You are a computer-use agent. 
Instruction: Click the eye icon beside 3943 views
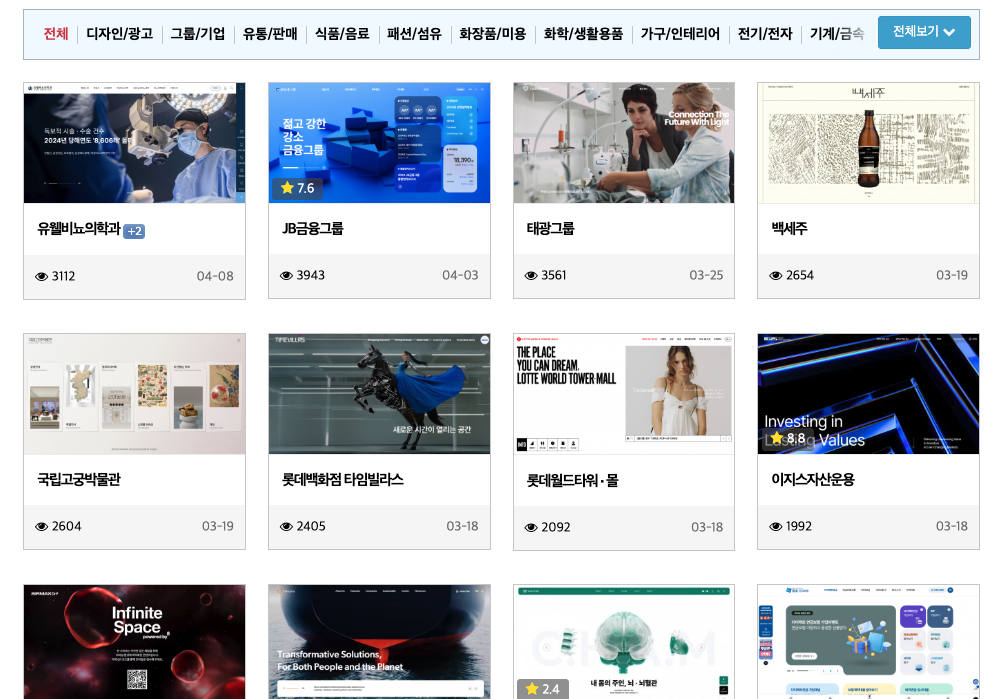point(286,275)
